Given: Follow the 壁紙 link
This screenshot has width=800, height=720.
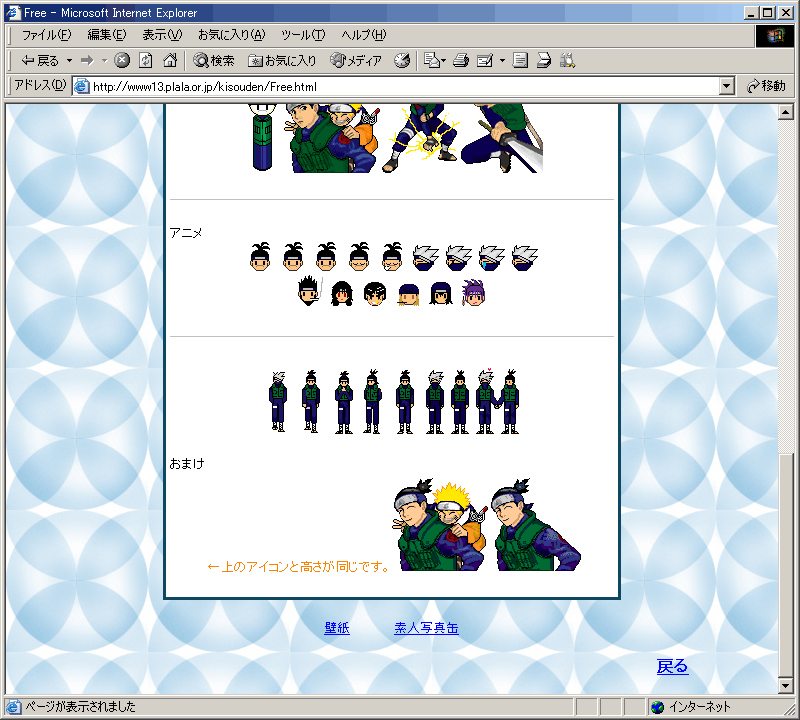Looking at the screenshot, I should [x=337, y=628].
